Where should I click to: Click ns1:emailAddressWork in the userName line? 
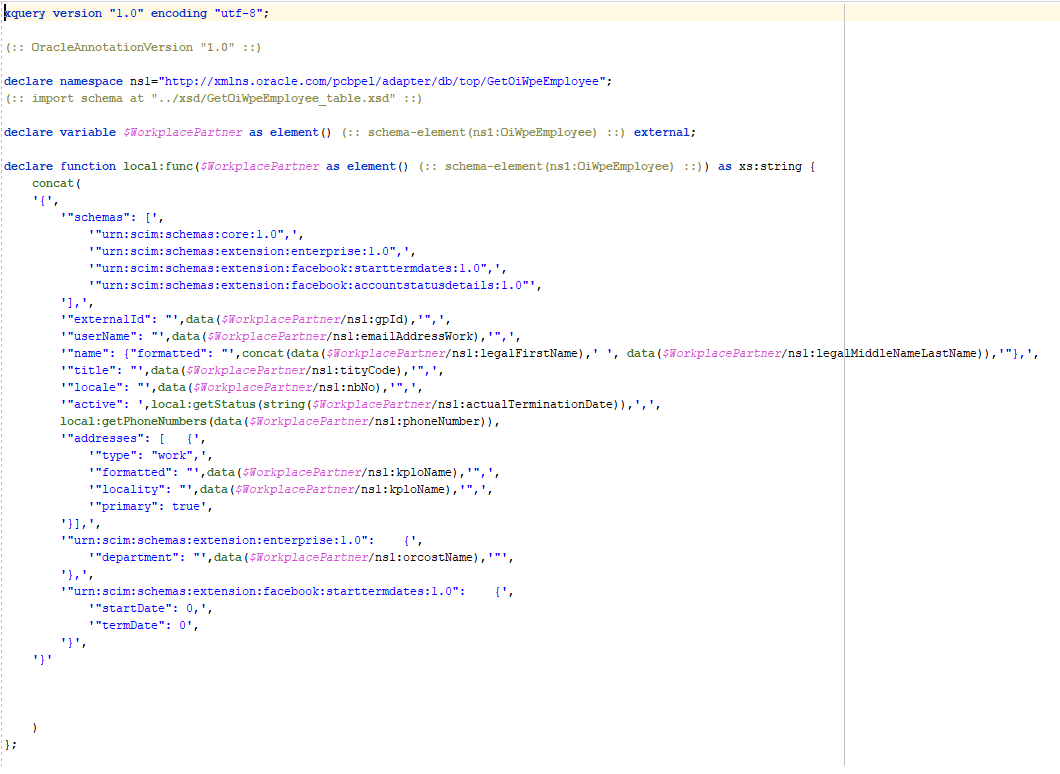coord(403,336)
